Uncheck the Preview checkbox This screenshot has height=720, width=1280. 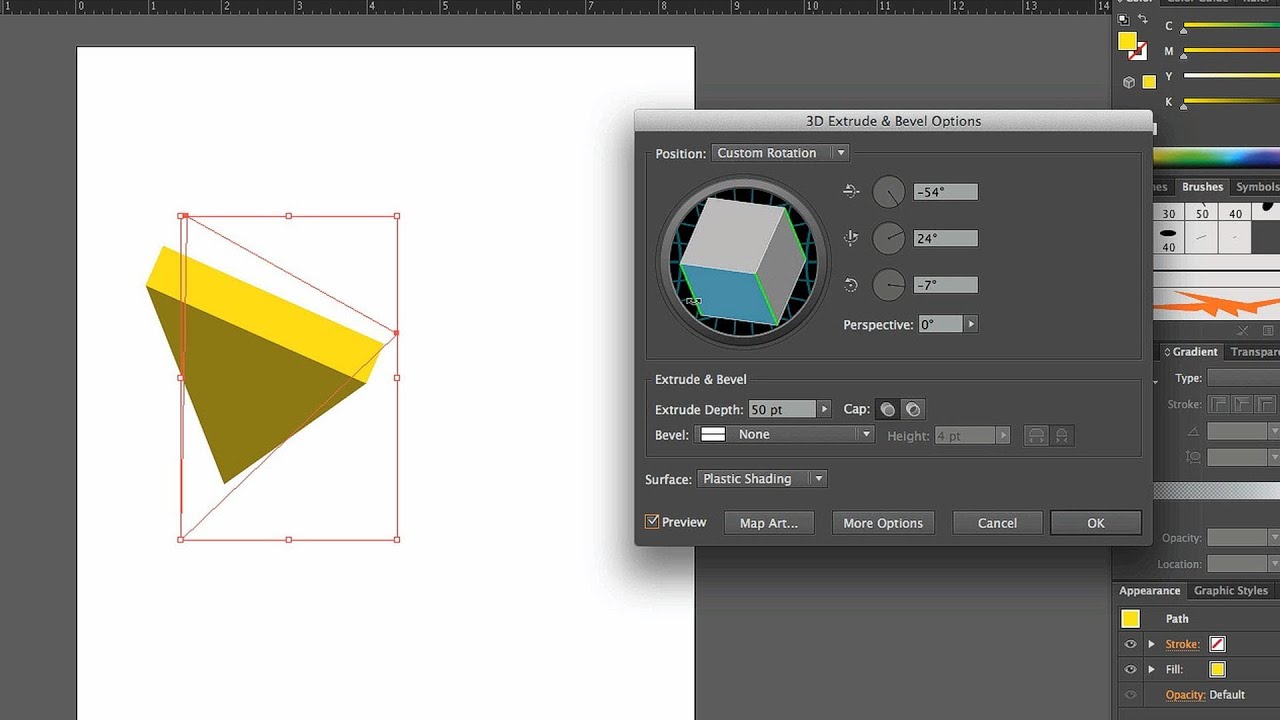coord(652,522)
